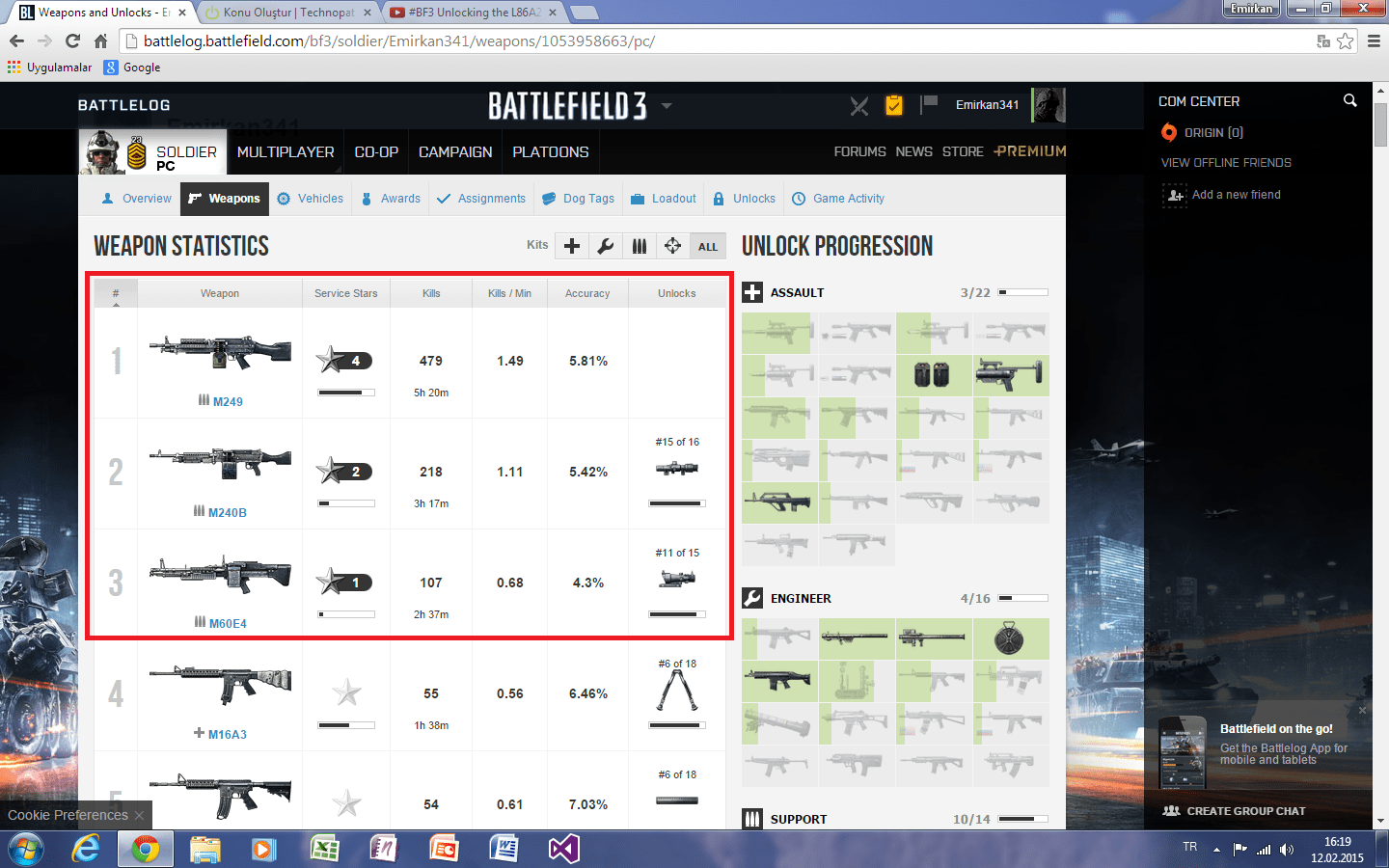
Task: Click the M249 service star badge
Action: 344,361
